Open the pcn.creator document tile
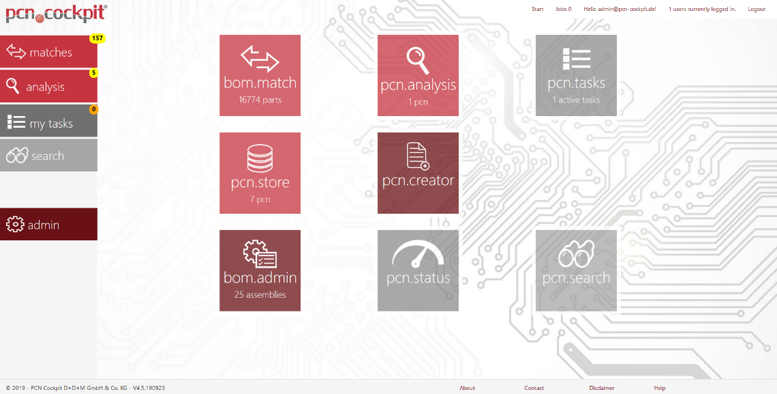 pos(418,173)
